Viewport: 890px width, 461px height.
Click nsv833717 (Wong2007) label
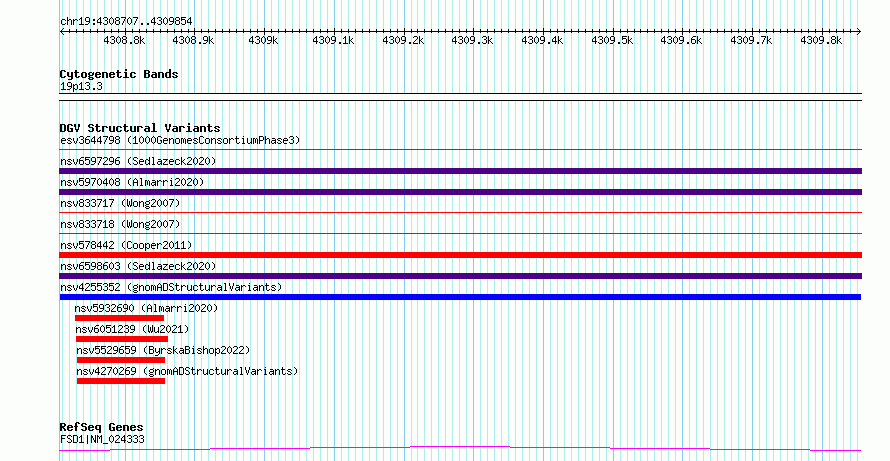120,203
